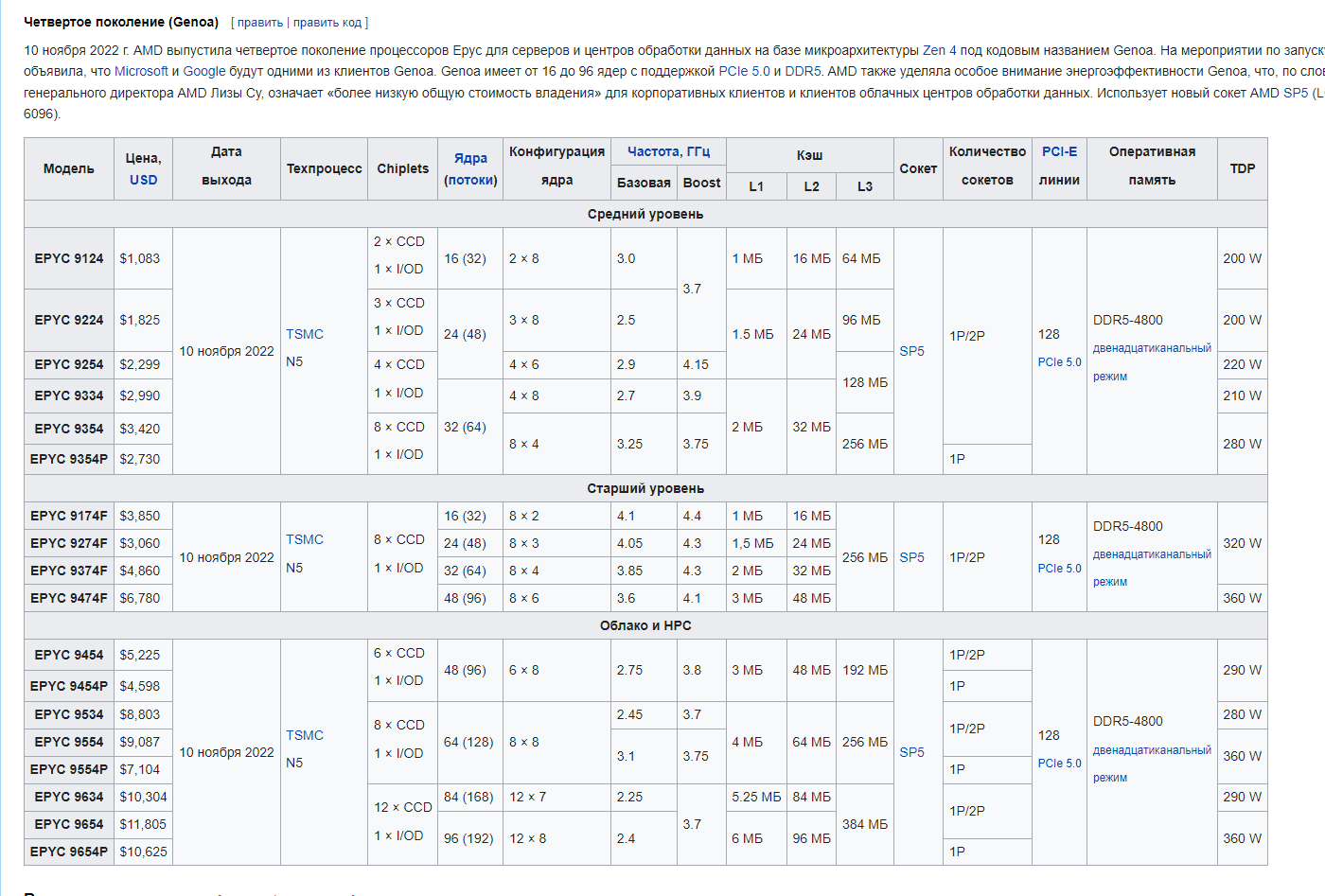Click the 5.25 МБ L1 cache cell
1325x896 pixels.
point(756,797)
